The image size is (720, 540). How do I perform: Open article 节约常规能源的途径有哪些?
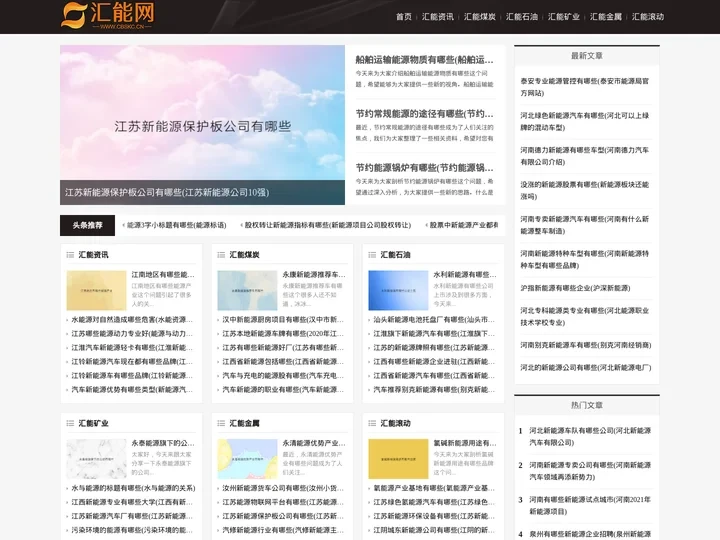[424, 113]
